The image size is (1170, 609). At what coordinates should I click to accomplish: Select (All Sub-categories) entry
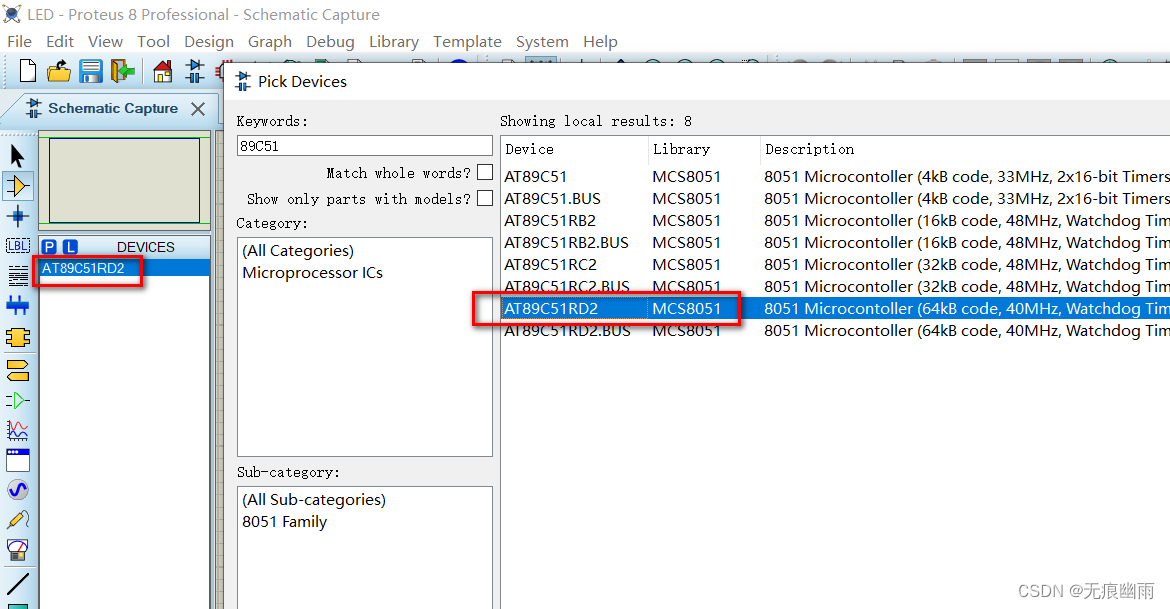313,499
